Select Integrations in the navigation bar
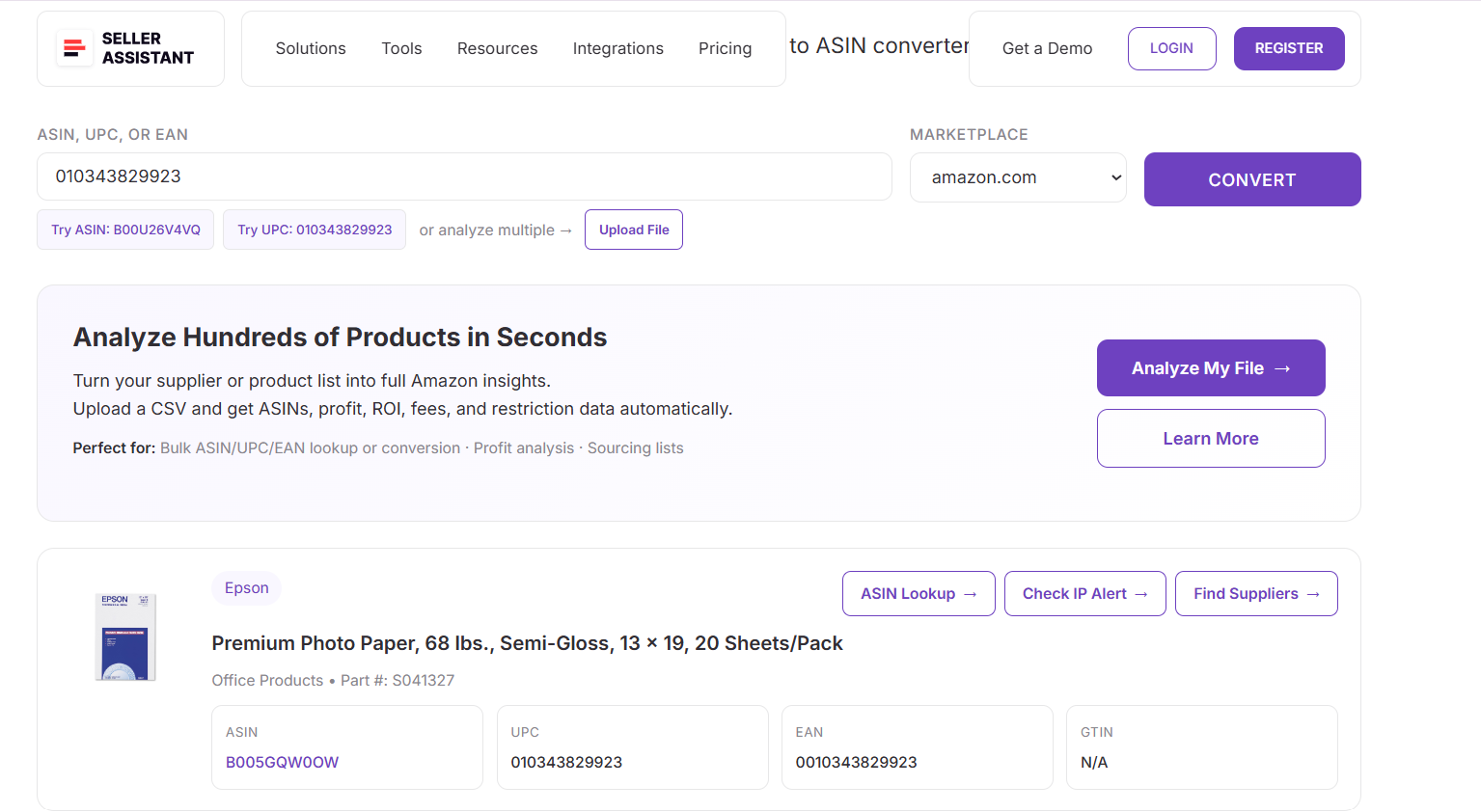Screen dimensions: 1481x812 617,47
